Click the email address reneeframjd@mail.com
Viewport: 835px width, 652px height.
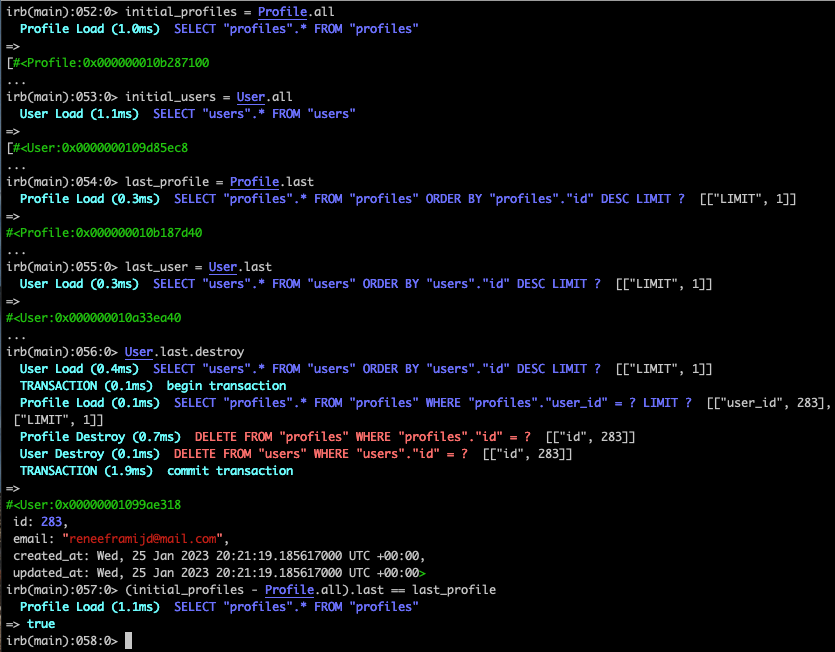point(146,538)
